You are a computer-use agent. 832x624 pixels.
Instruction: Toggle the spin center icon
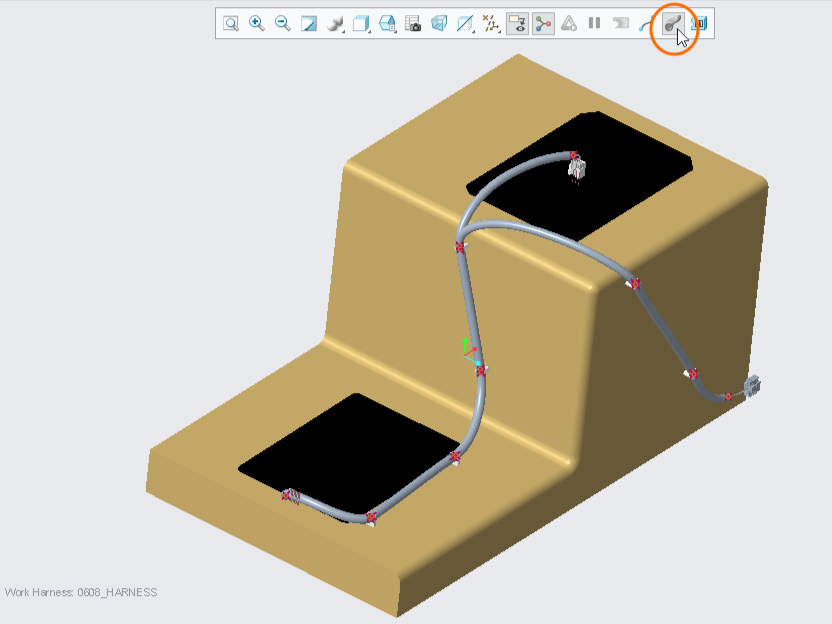(x=543, y=24)
